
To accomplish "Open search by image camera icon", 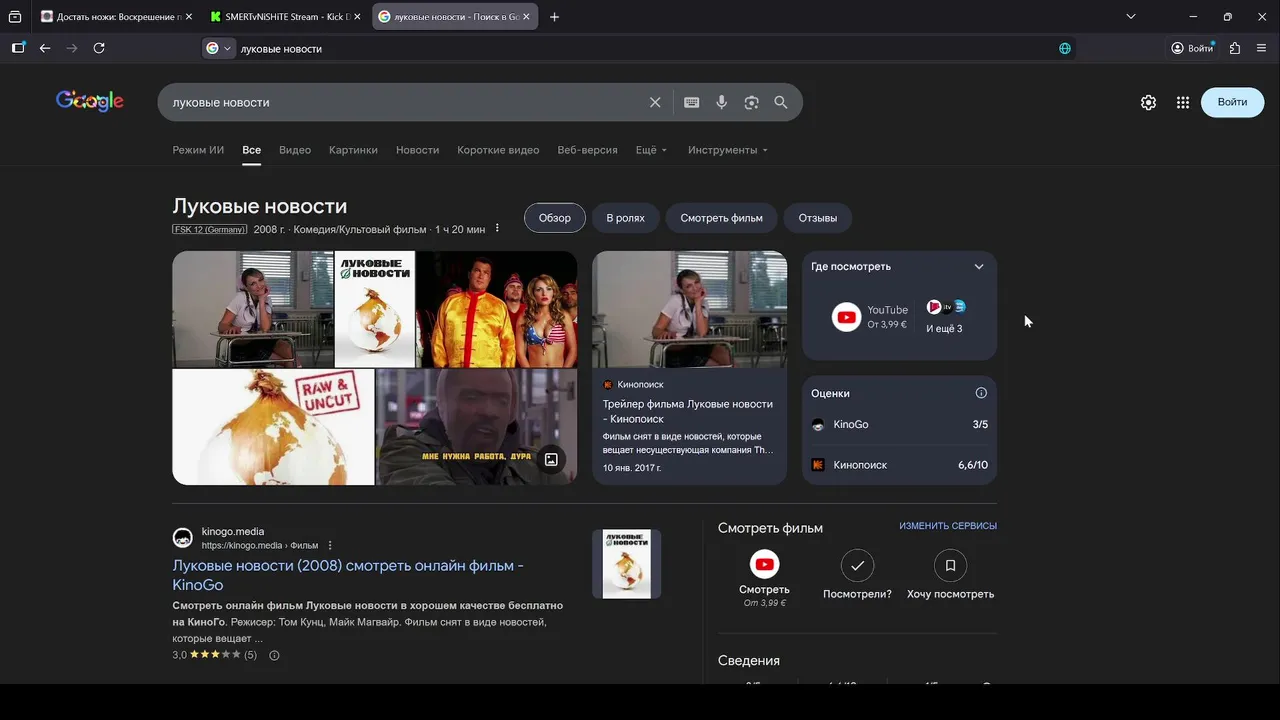I will click(751, 102).
